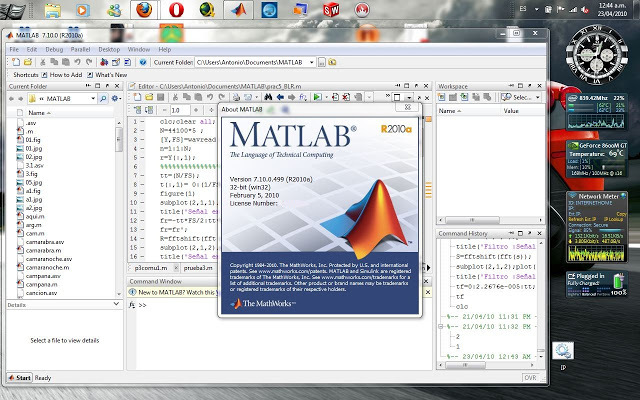Run script green play icon
Image resolution: width=640 pixels, height=400 pixels.
click(x=316, y=97)
